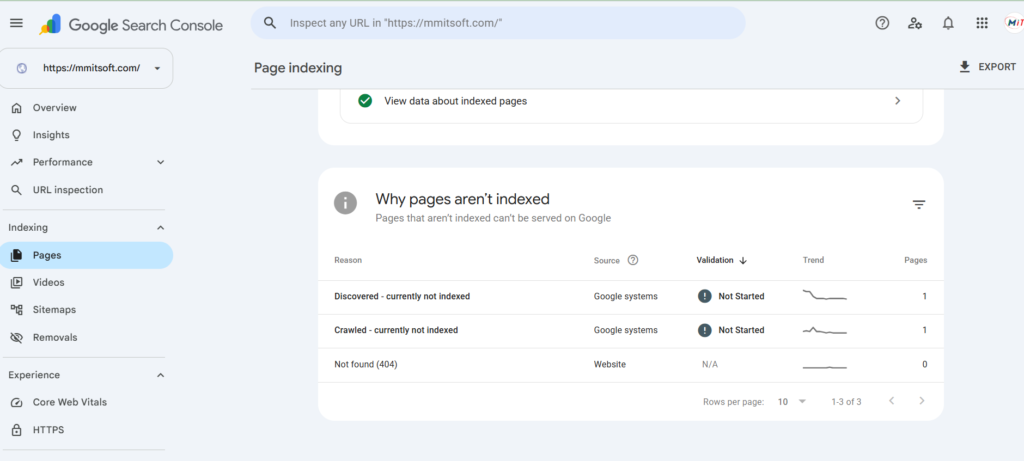Open the Google apps grid
This screenshot has width=1024, height=461.
tap(982, 23)
